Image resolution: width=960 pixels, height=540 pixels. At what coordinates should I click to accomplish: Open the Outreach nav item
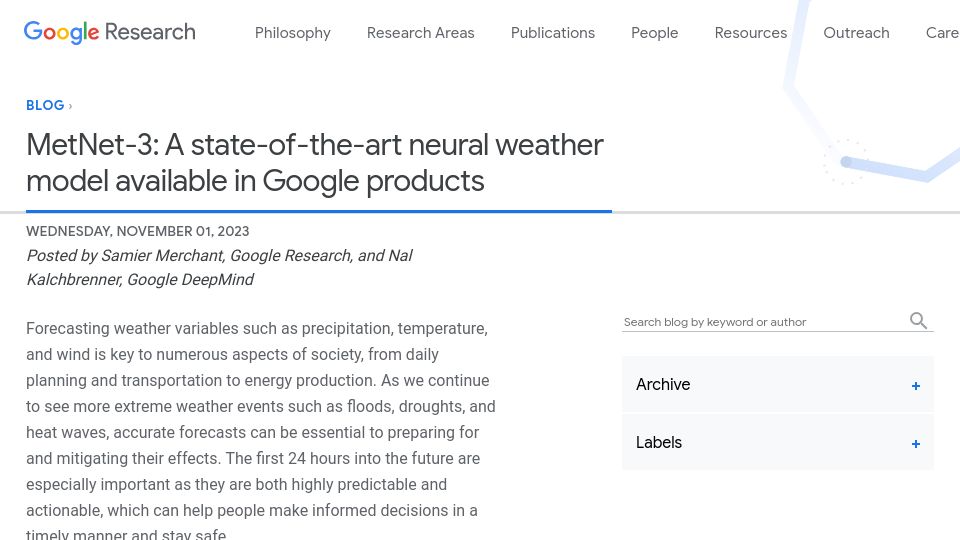(856, 33)
